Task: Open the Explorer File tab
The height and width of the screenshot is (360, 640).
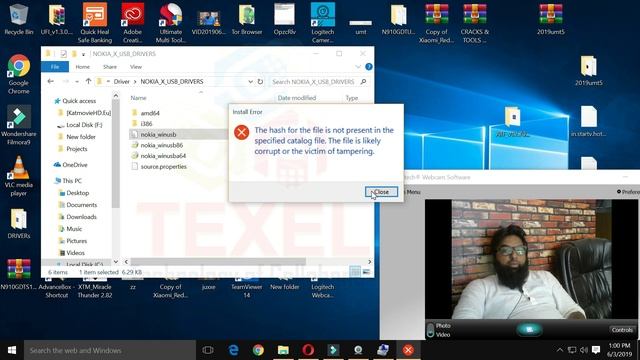Action: [x=55, y=67]
